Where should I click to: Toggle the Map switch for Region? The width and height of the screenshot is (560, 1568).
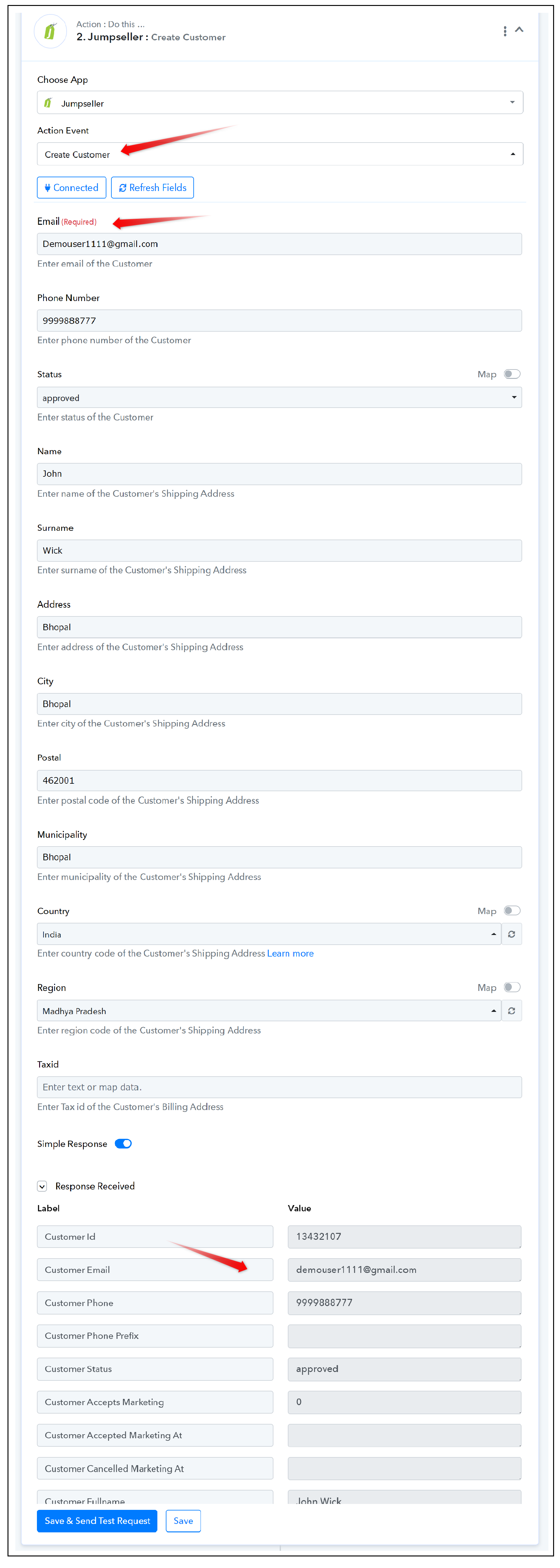tap(512, 987)
